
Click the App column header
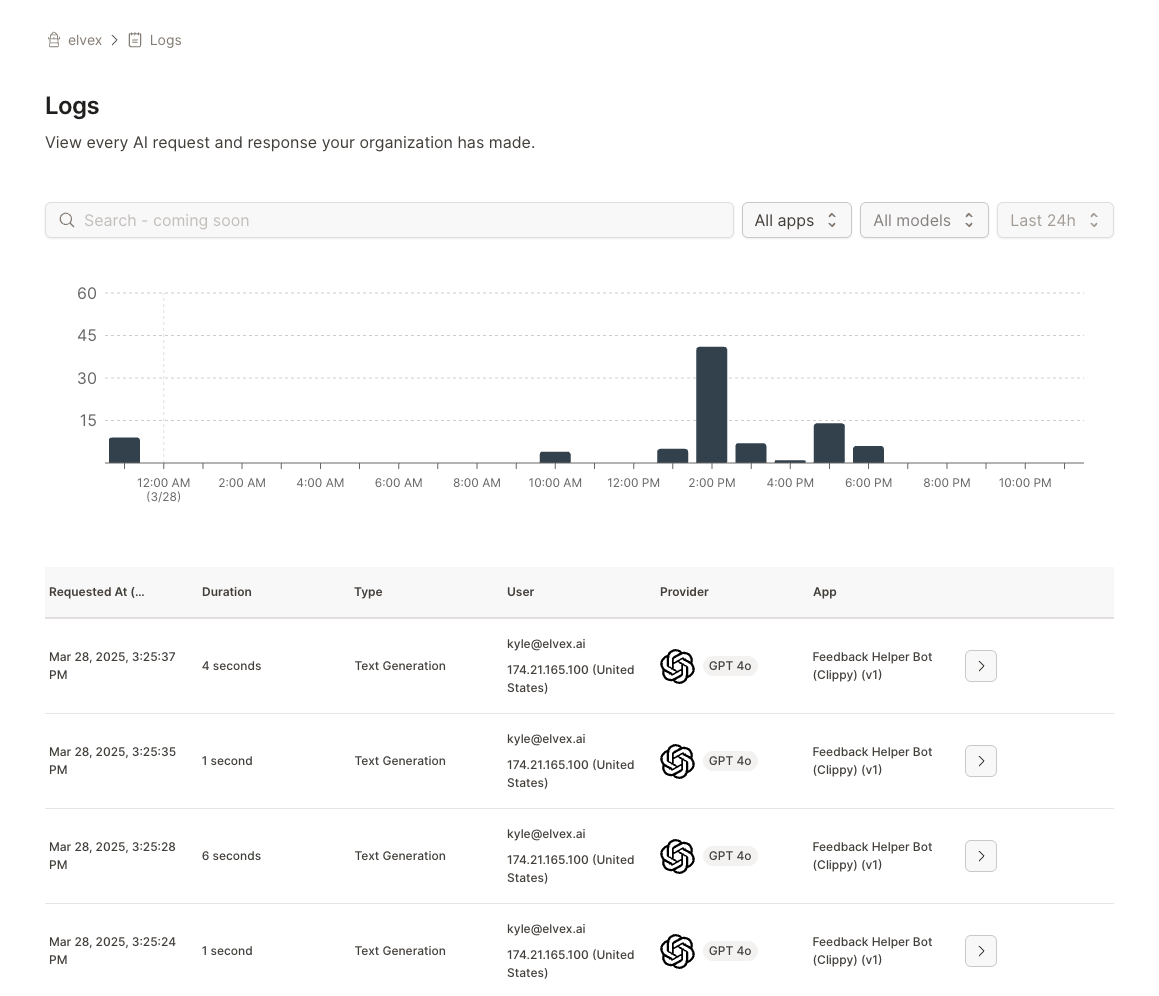pos(825,592)
